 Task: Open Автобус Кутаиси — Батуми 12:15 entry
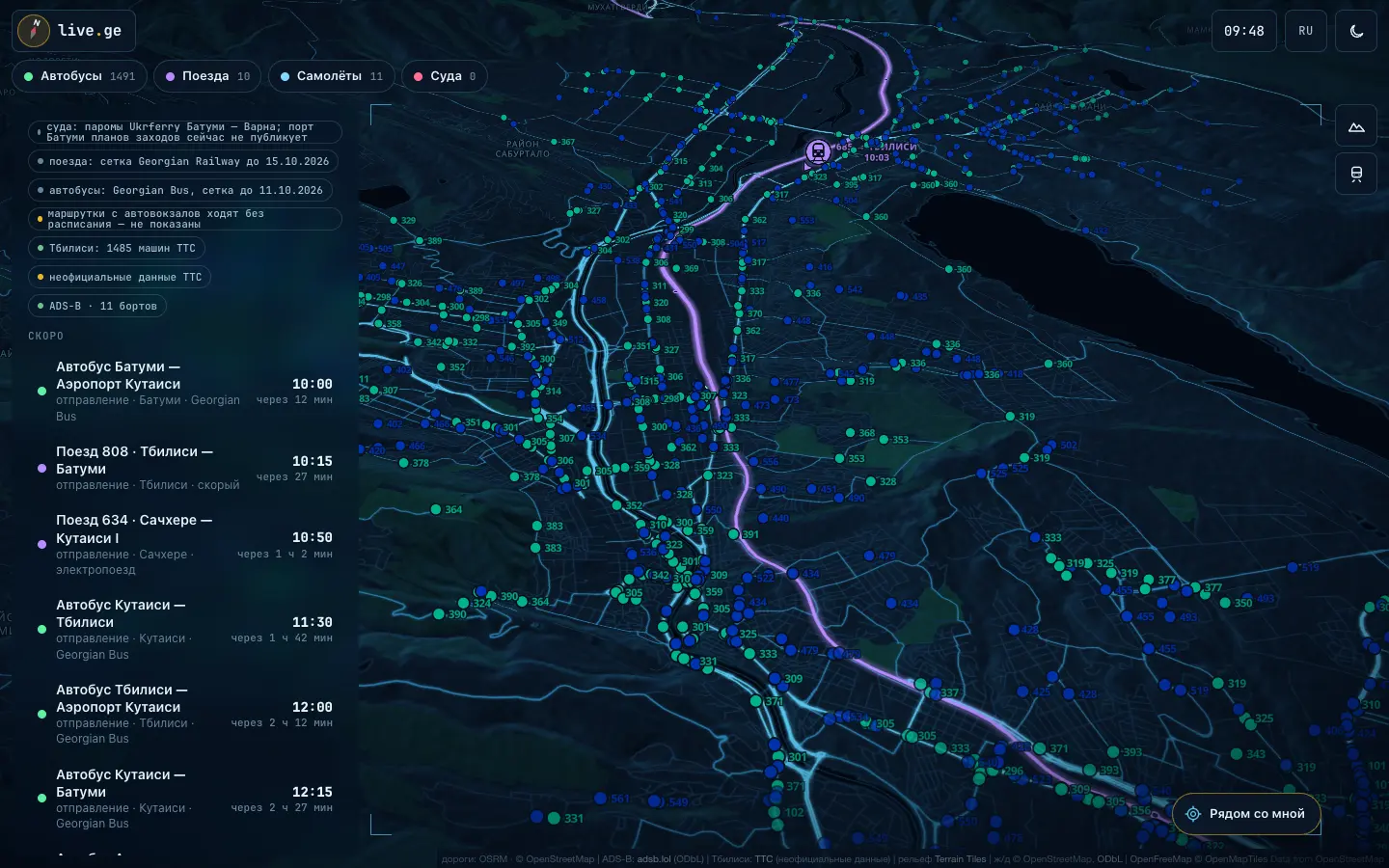[x=184, y=800]
